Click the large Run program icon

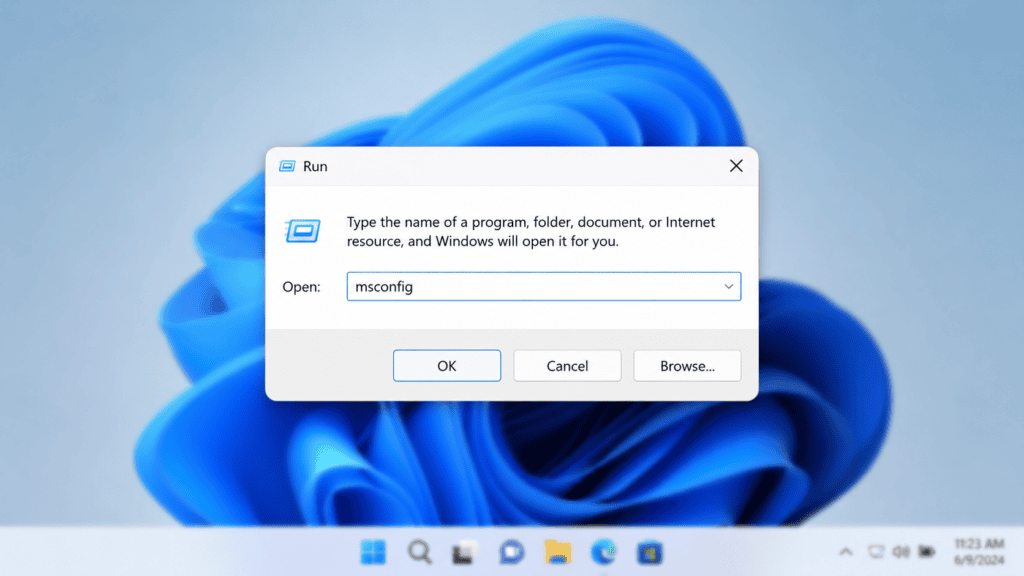coord(302,231)
